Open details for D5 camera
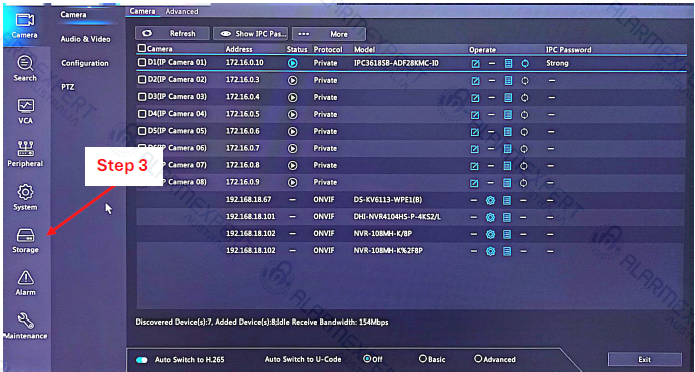Image resolution: width=695 pixels, height=372 pixels. 508,132
